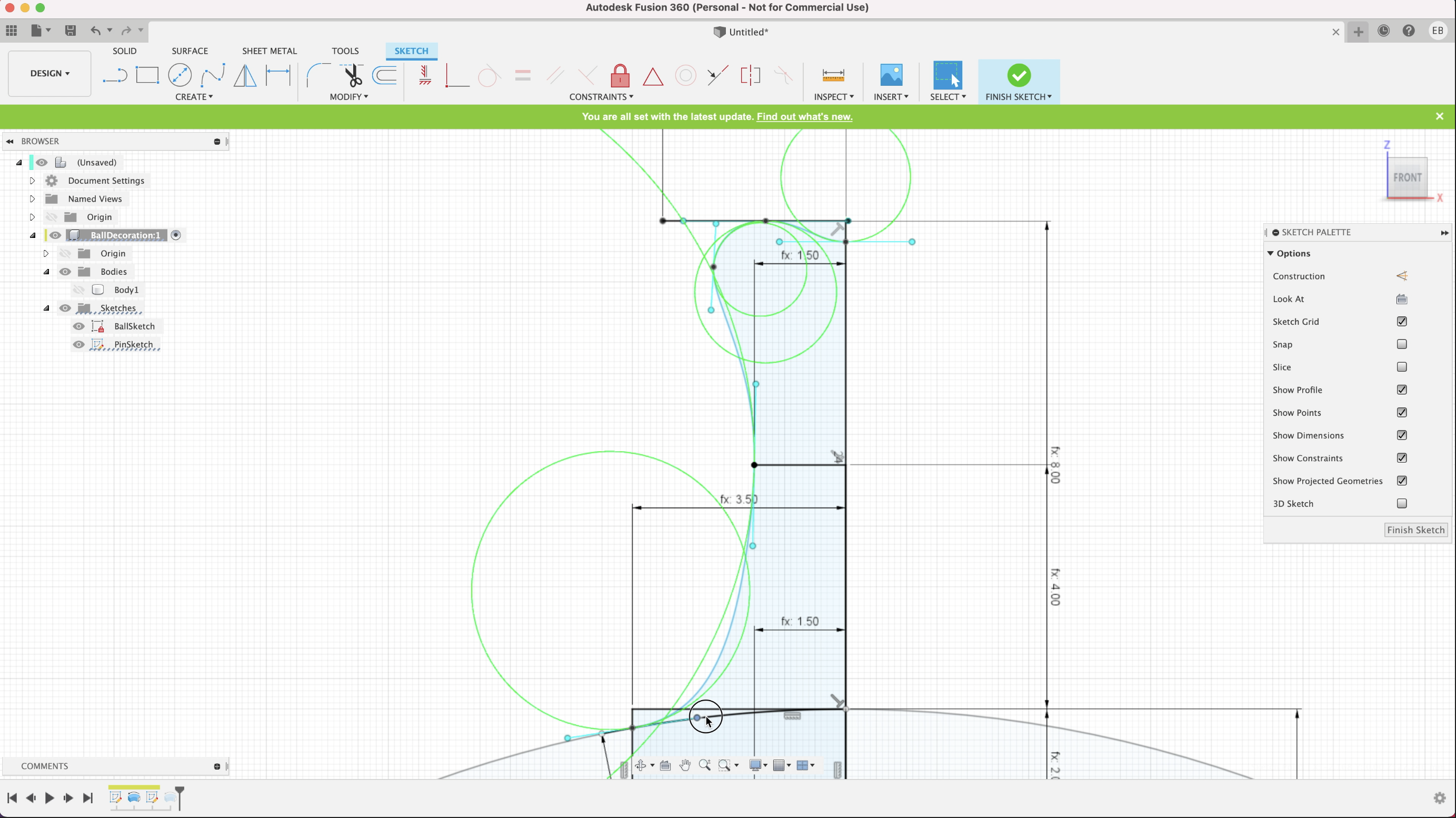
Task: Enable the Snap checkbox
Action: pyautogui.click(x=1401, y=344)
